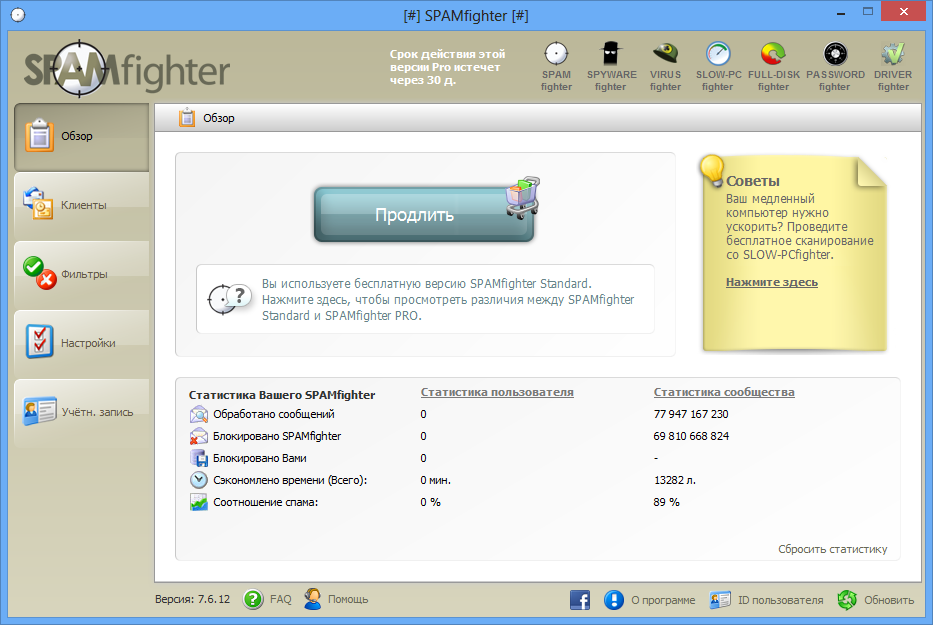Open PASSWORD fighter product icon
The height and width of the screenshot is (625, 933).
(x=835, y=66)
